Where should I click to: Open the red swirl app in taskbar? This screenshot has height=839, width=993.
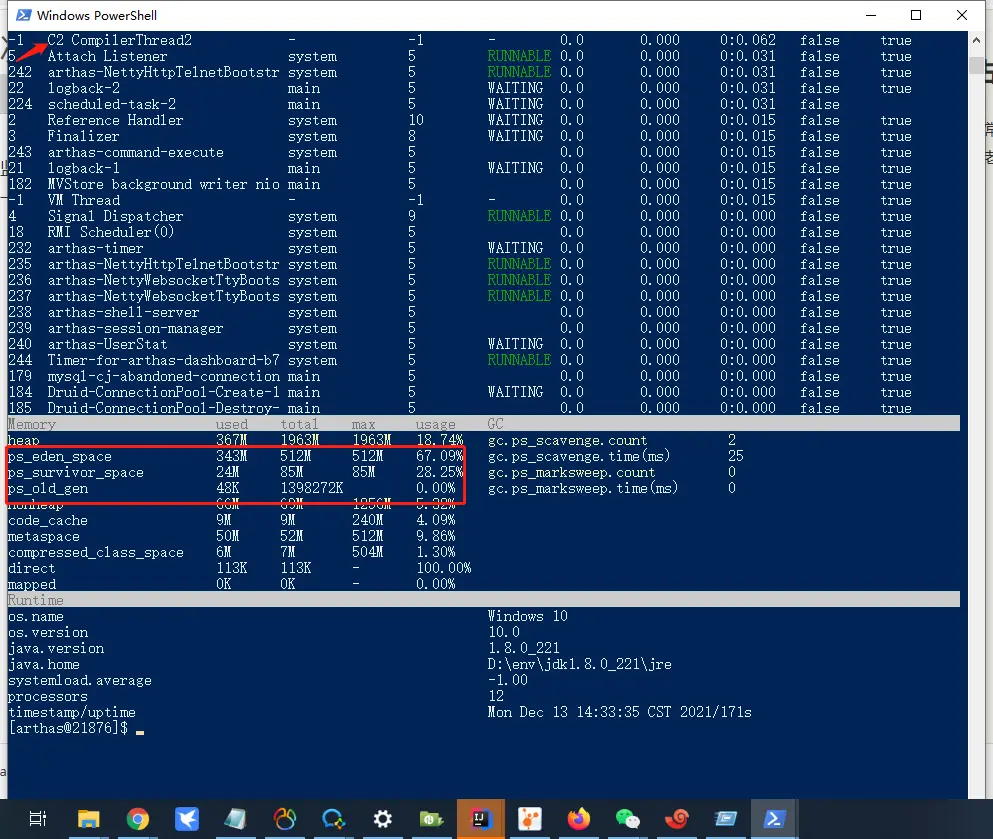point(677,819)
